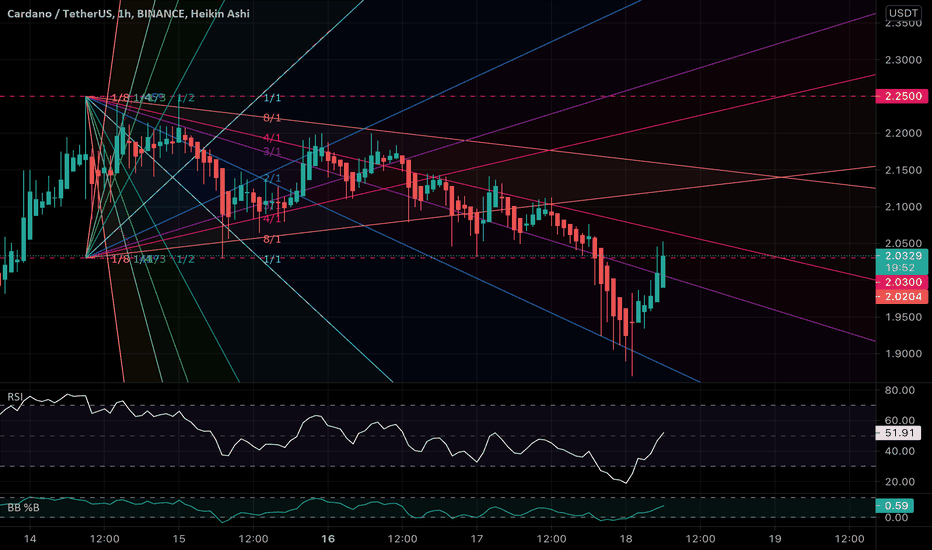Click the 2.1500 price axis value

point(903,170)
